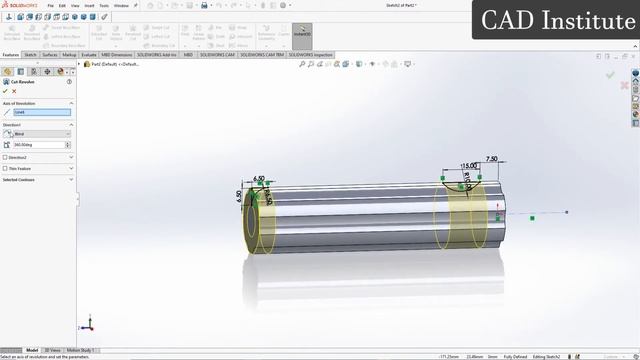This screenshot has width=640, height=360.
Task: Enable the Thin Feature checkbox
Action: pyautogui.click(x=5, y=168)
